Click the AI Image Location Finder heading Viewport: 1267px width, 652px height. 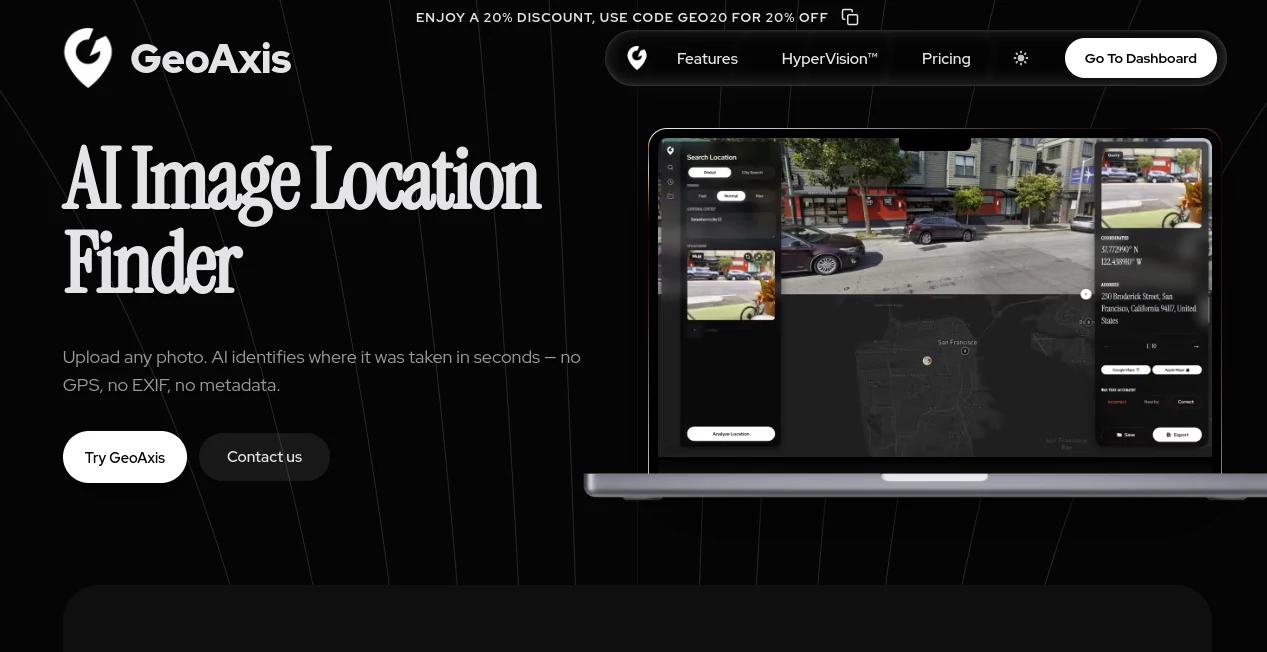click(302, 221)
